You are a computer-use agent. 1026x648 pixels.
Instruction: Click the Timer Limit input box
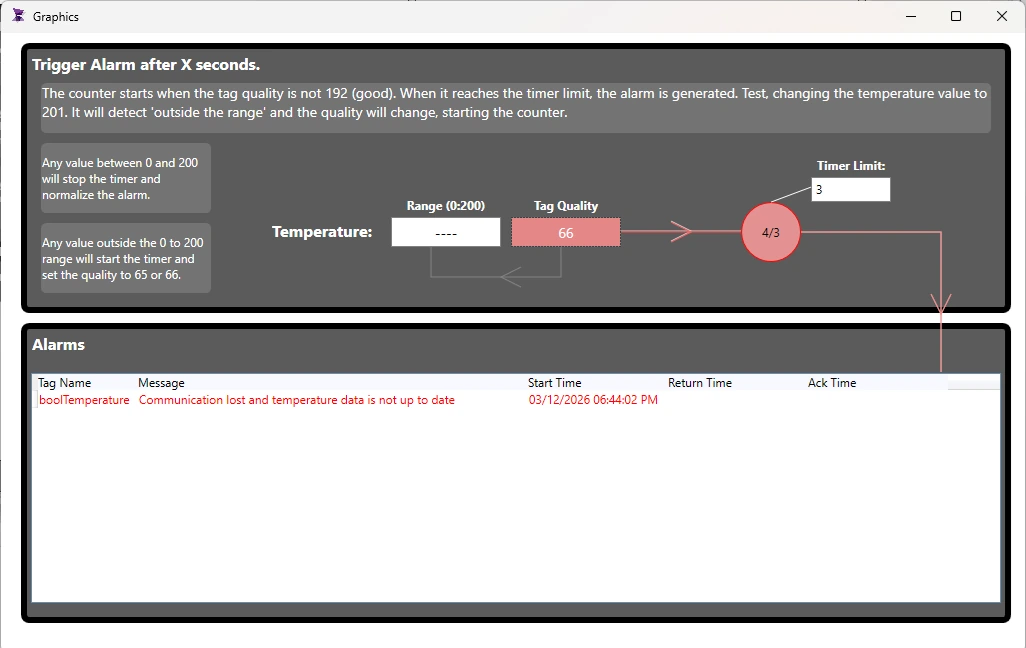pyautogui.click(x=851, y=190)
